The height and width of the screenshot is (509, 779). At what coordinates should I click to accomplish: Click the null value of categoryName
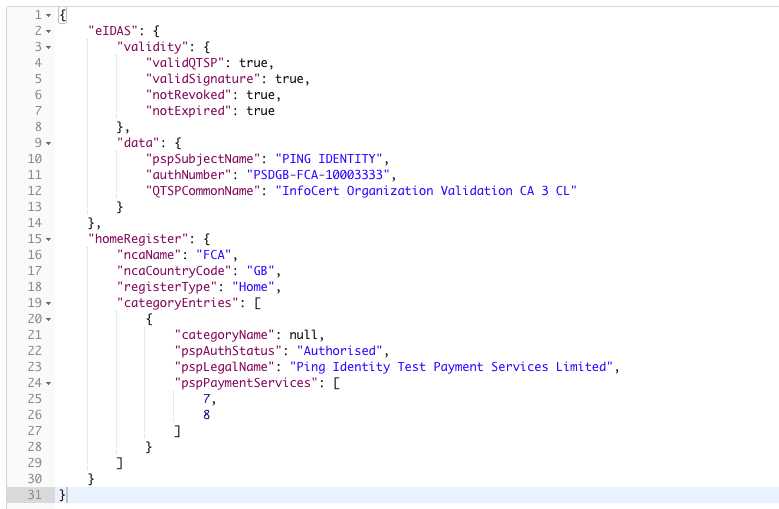pyautogui.click(x=304, y=335)
